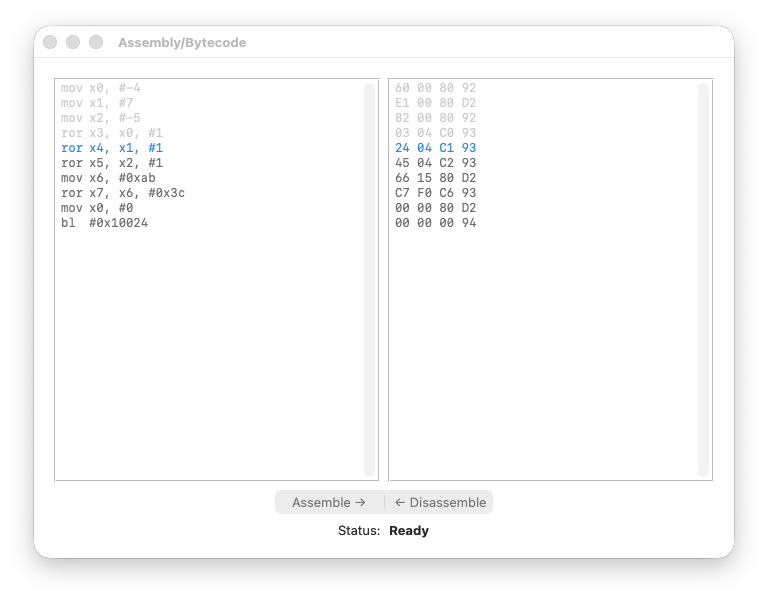Place cursor on 'mov x6, #0xab' line
The width and height of the screenshot is (768, 600).
tap(108, 178)
